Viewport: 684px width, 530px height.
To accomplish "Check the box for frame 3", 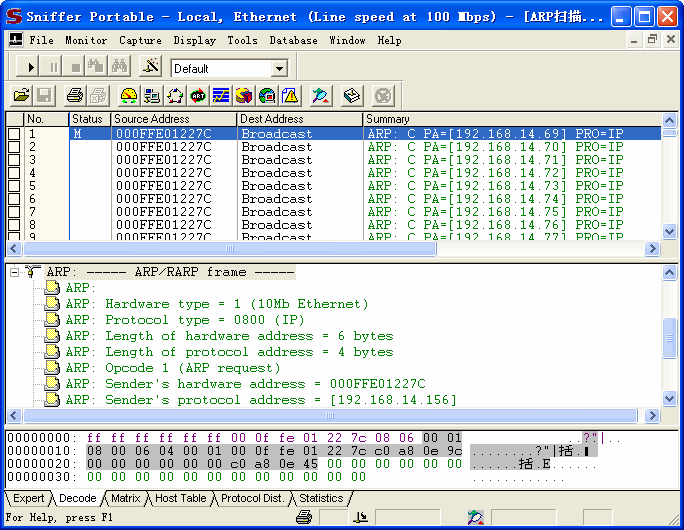I will tap(14, 160).
